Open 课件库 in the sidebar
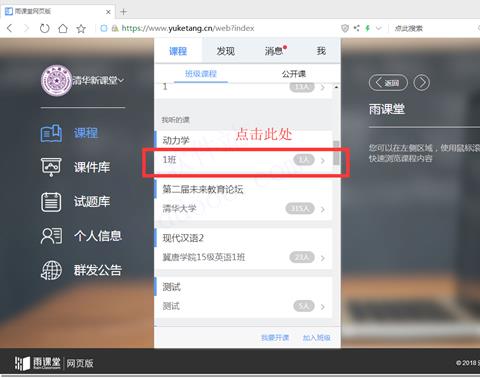 point(92,167)
